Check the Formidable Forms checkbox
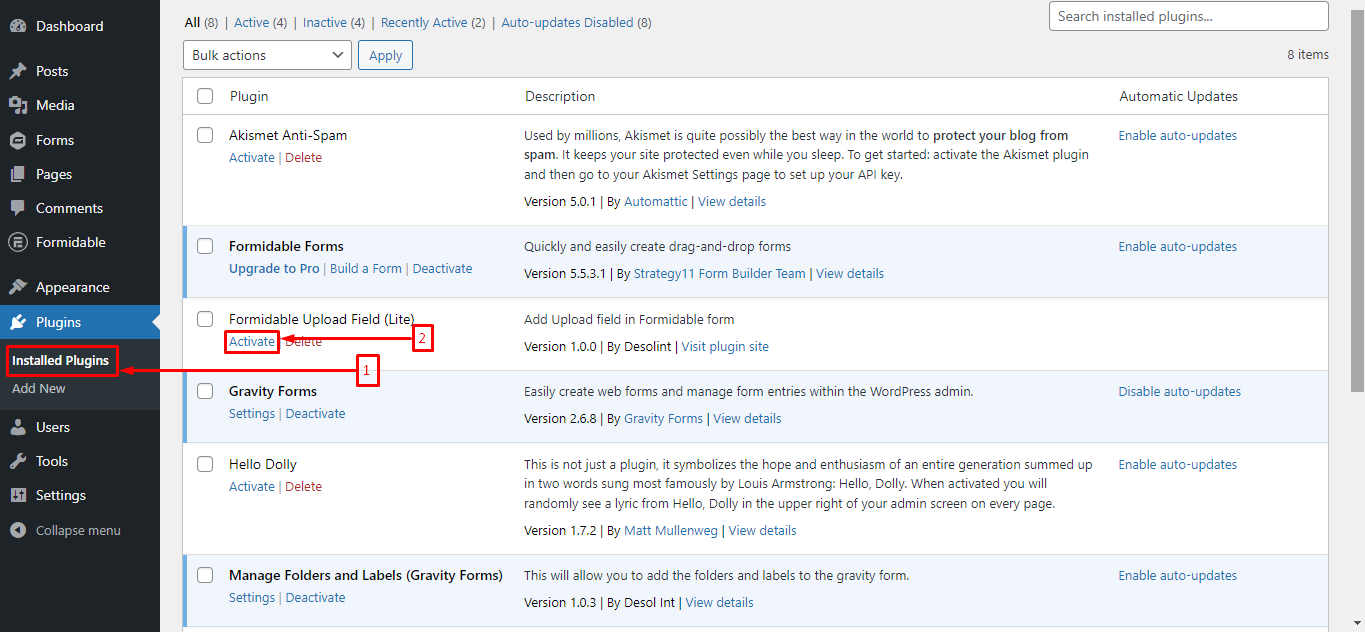Image resolution: width=1365 pixels, height=632 pixels. (205, 246)
